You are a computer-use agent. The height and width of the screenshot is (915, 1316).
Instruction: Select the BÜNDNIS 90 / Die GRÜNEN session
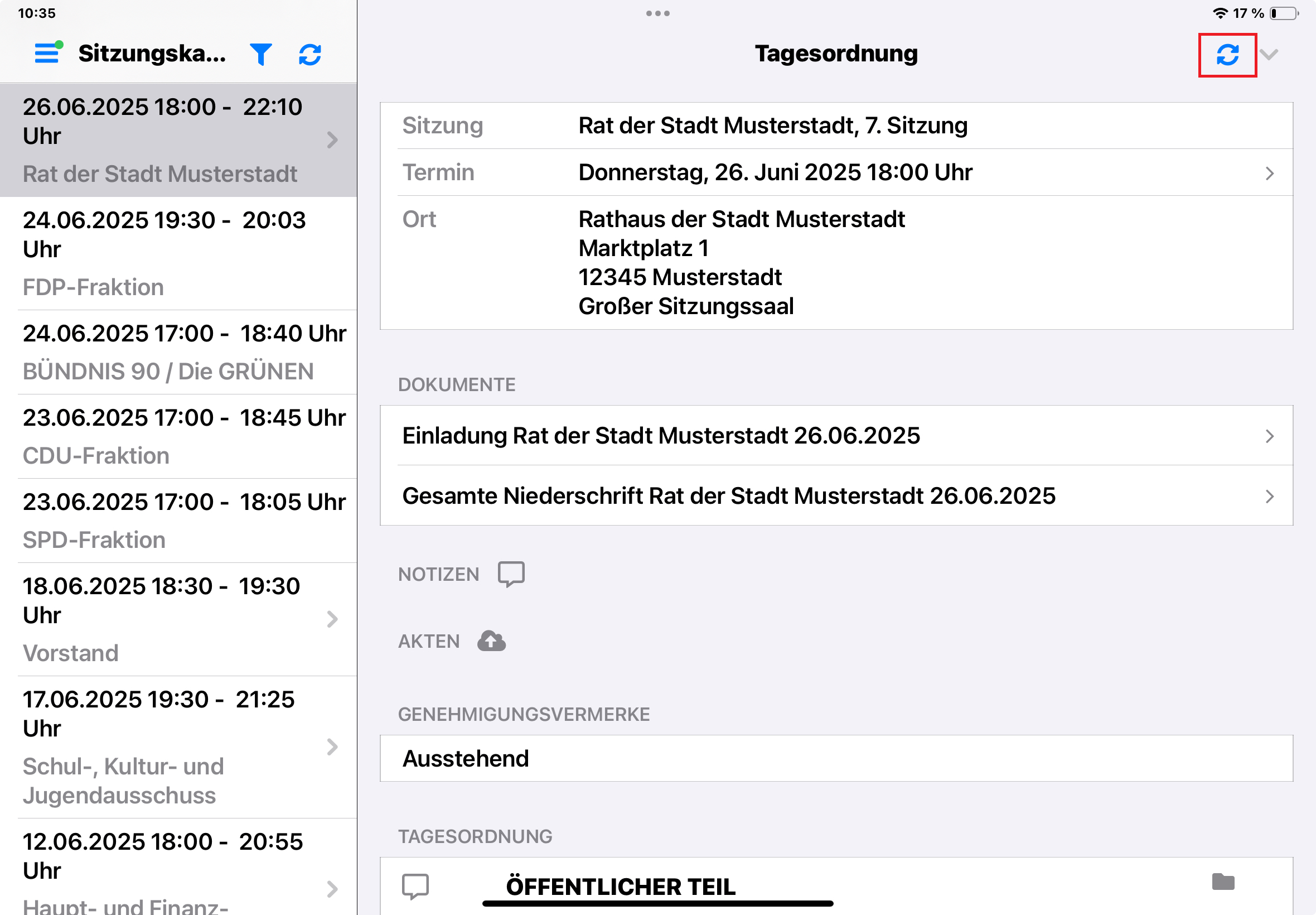tap(179, 352)
